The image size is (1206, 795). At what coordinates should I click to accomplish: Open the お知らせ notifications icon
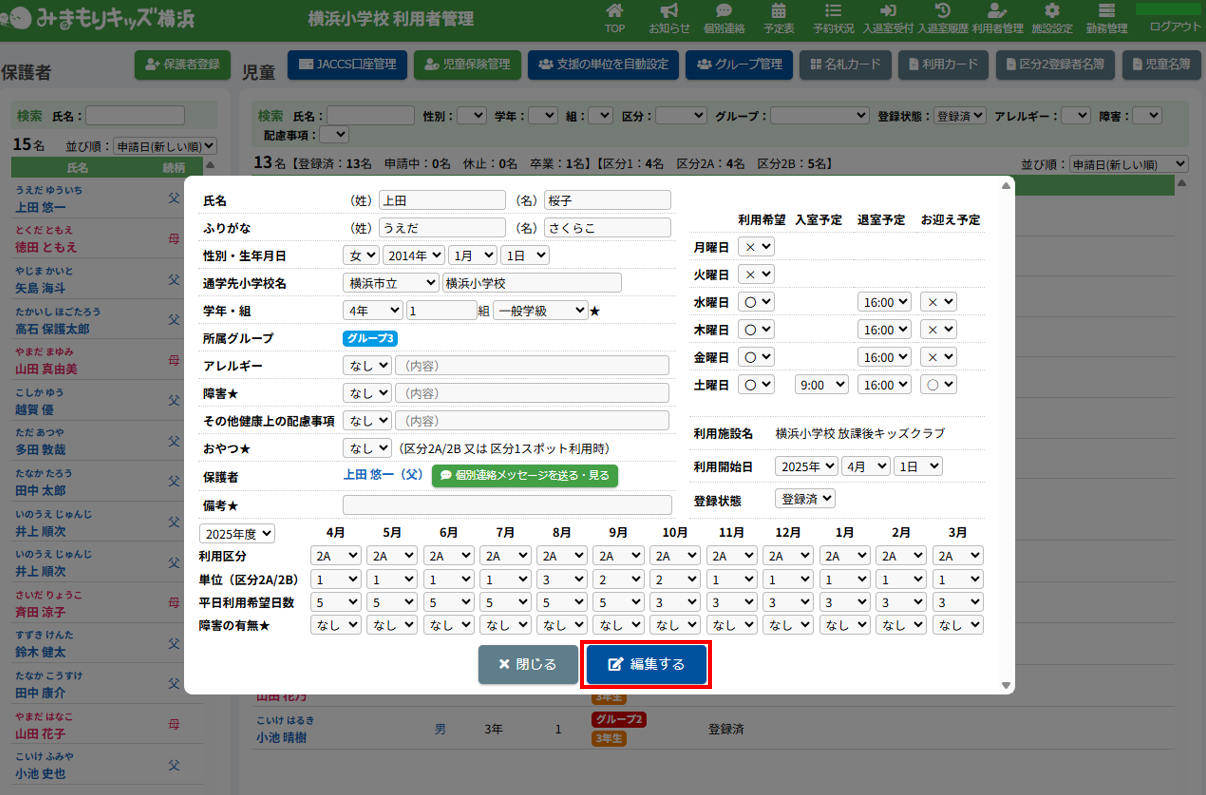click(669, 12)
